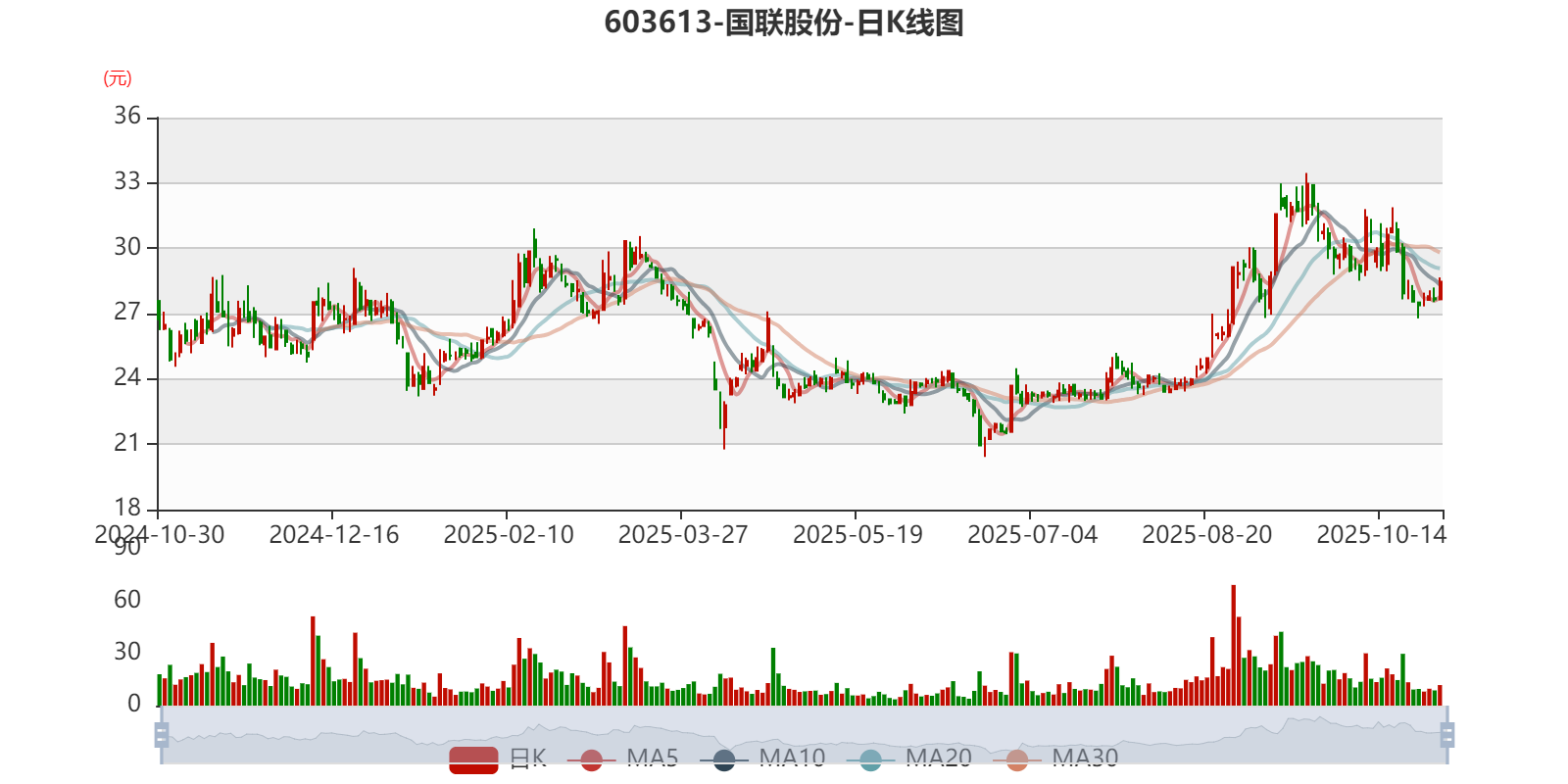Click the 27 price axis label
Screen dimensions: 1568x784
127,313
